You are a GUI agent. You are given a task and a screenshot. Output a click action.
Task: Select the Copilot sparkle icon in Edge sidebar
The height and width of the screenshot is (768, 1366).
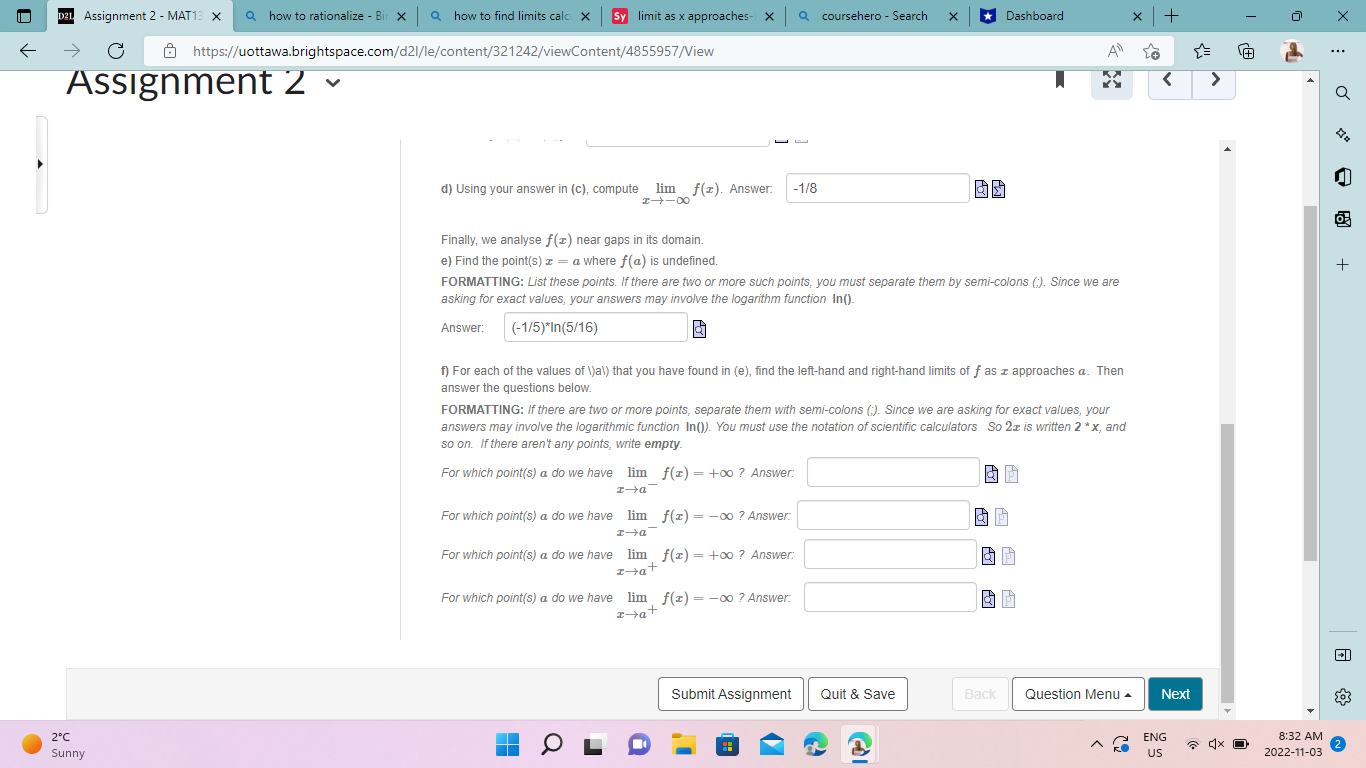1343,133
